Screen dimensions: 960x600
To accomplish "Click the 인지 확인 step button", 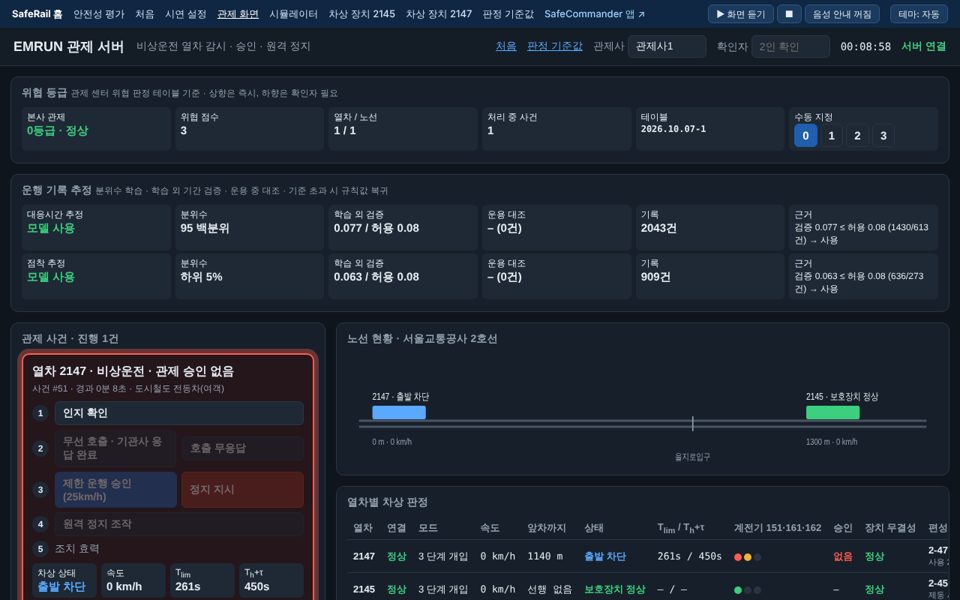I will click(x=179, y=413).
